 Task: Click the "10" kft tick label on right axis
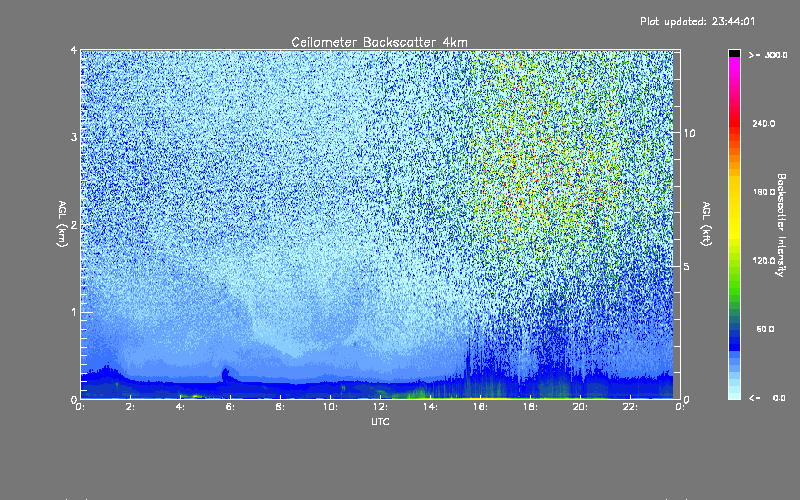point(689,133)
